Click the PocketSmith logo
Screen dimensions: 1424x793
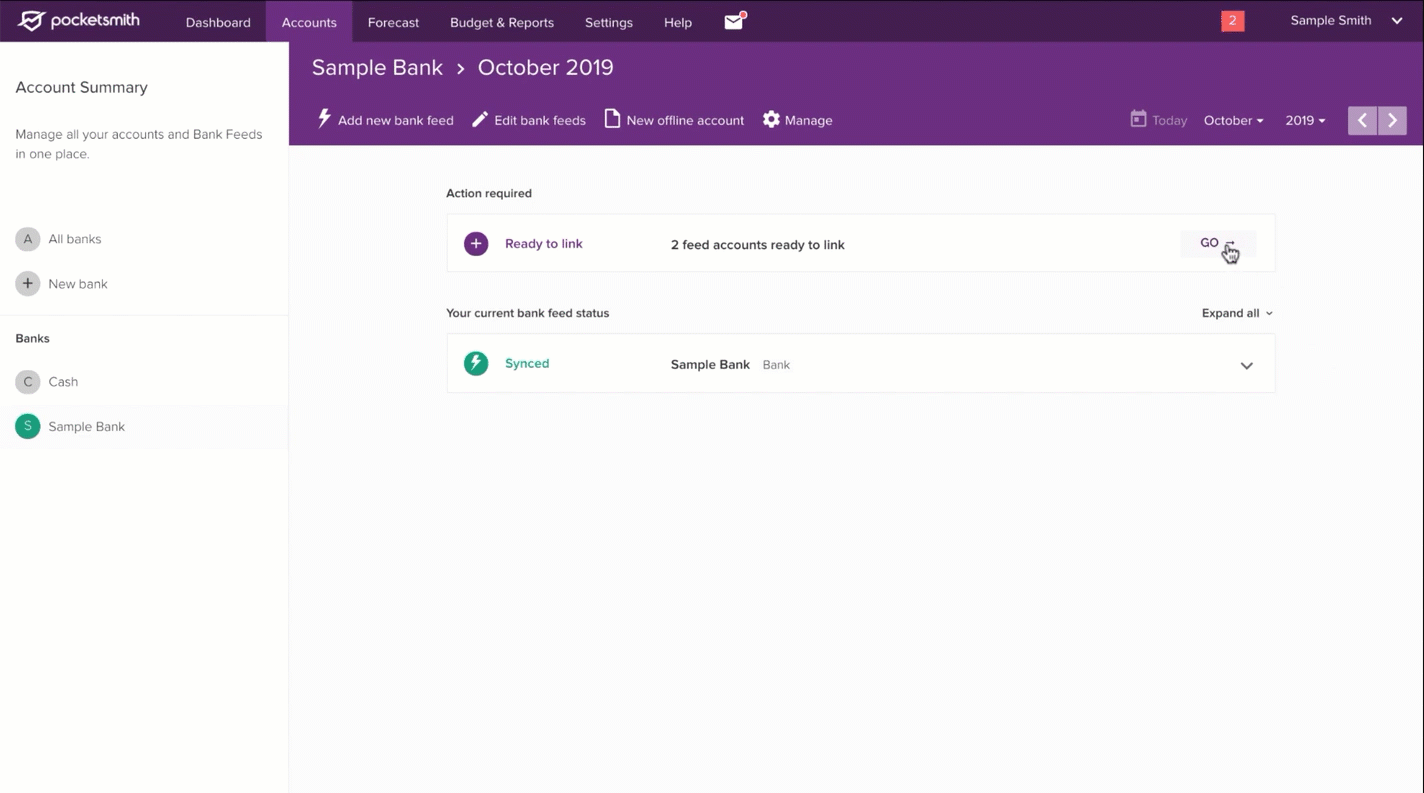(78, 21)
